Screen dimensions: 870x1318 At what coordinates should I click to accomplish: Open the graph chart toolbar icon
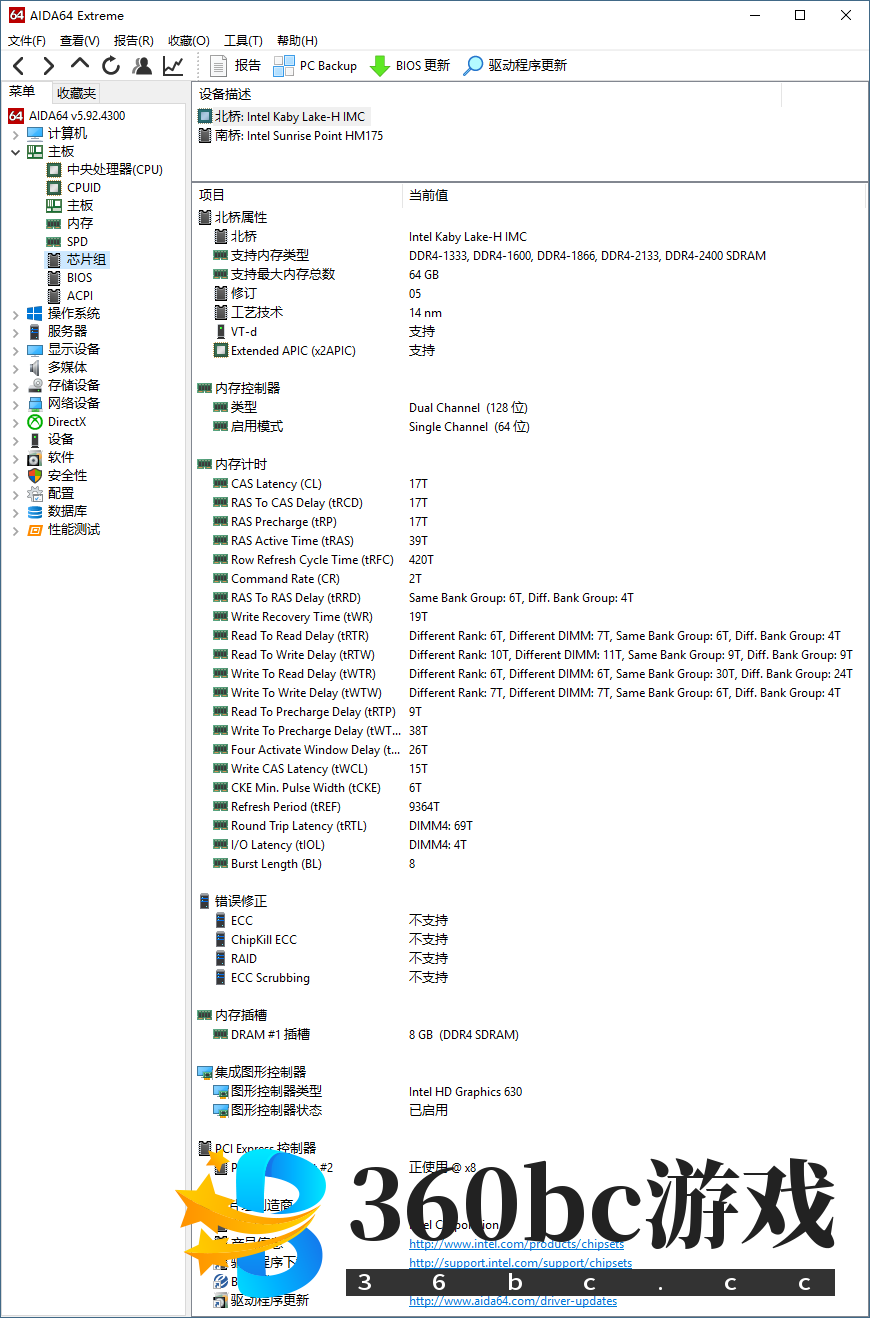point(173,66)
